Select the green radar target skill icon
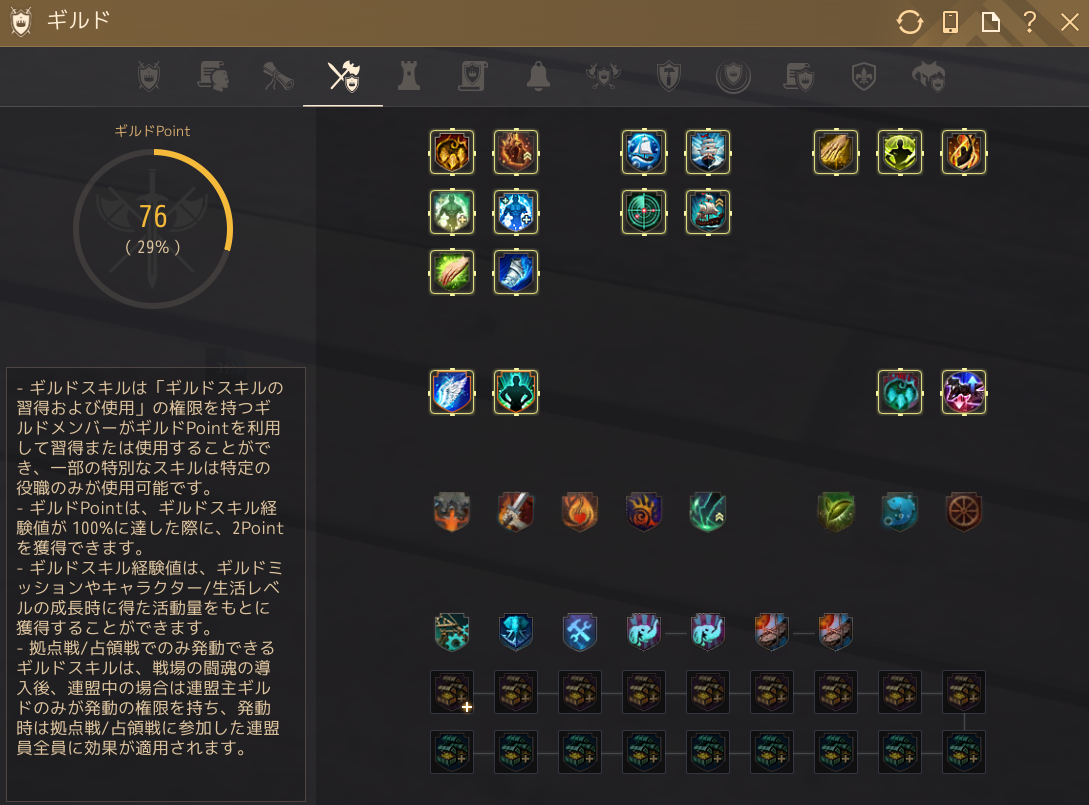1089x805 pixels. click(x=644, y=212)
